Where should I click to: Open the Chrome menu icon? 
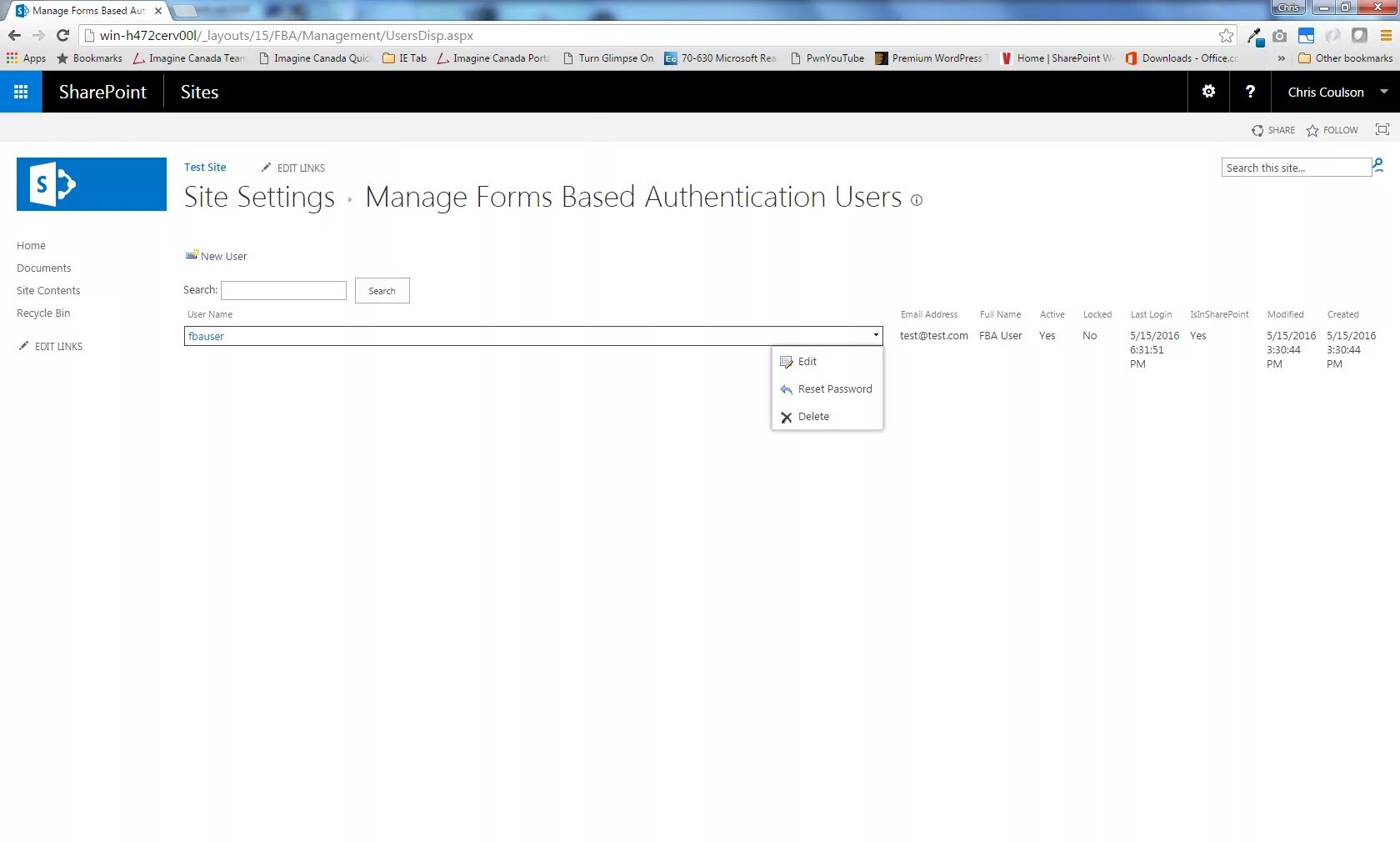pos(1386,35)
